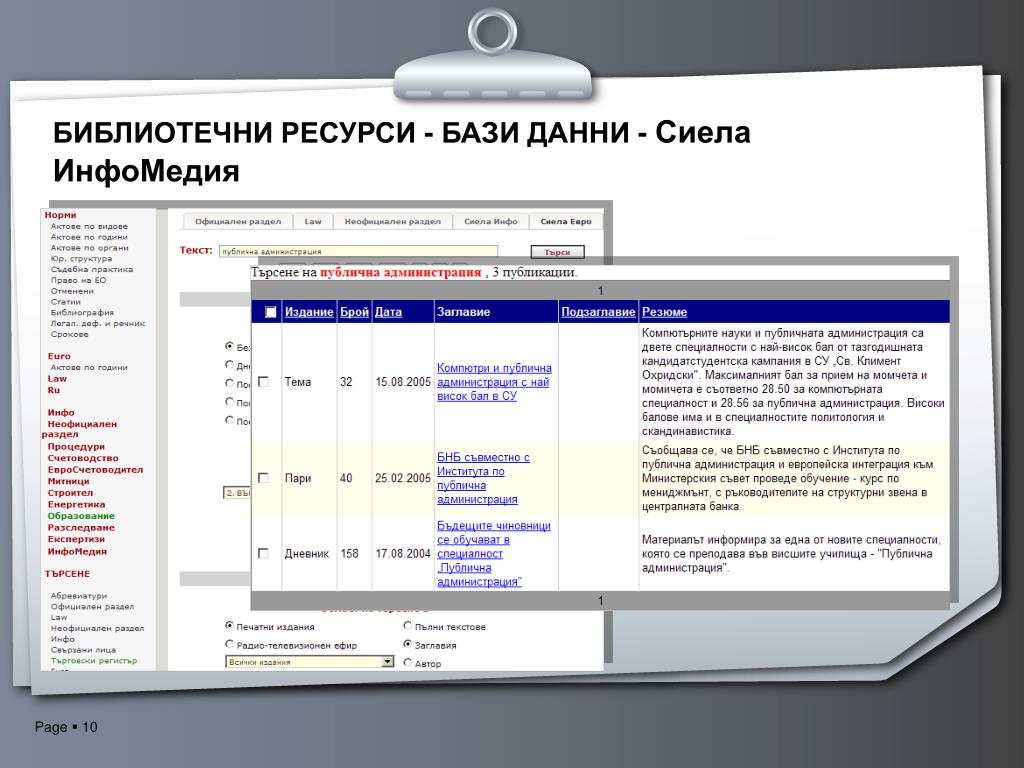Screen dimensions: 1024x768
Task: Open article Компютри и публична администрация
Action: (x=494, y=382)
